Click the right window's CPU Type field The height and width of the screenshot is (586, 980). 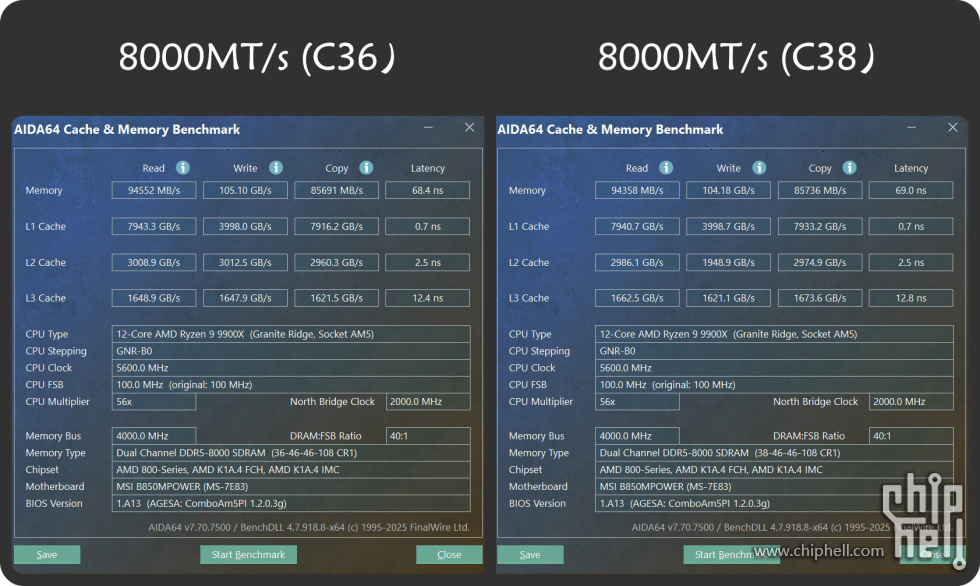coord(774,334)
